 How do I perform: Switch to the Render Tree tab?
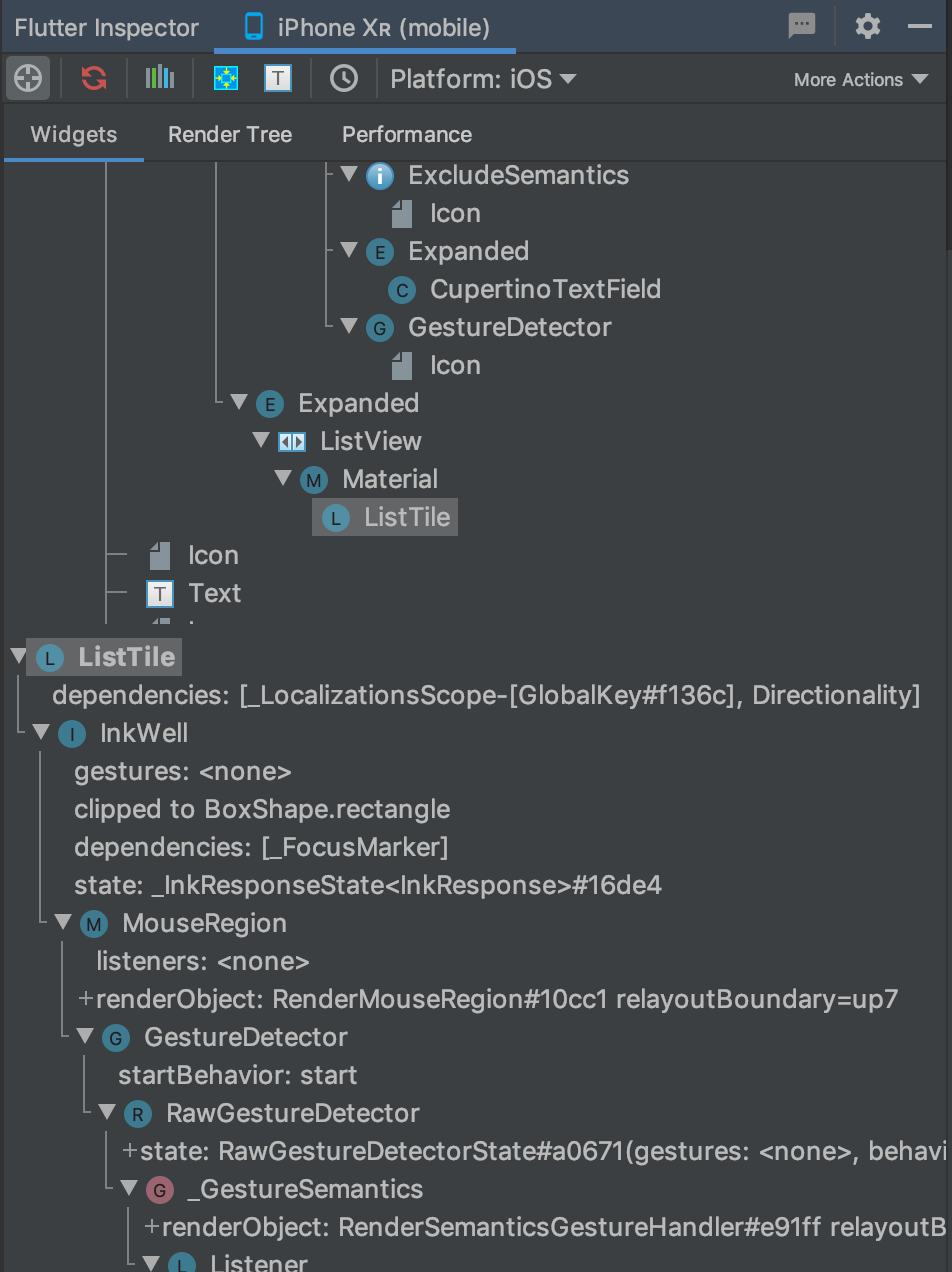point(230,134)
